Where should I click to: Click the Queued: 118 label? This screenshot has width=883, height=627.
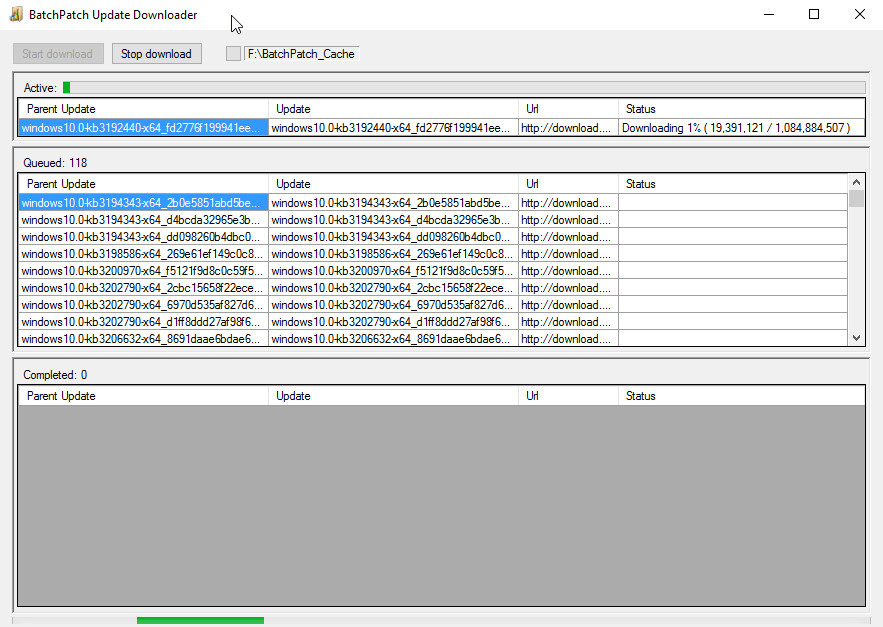[x=55, y=163]
